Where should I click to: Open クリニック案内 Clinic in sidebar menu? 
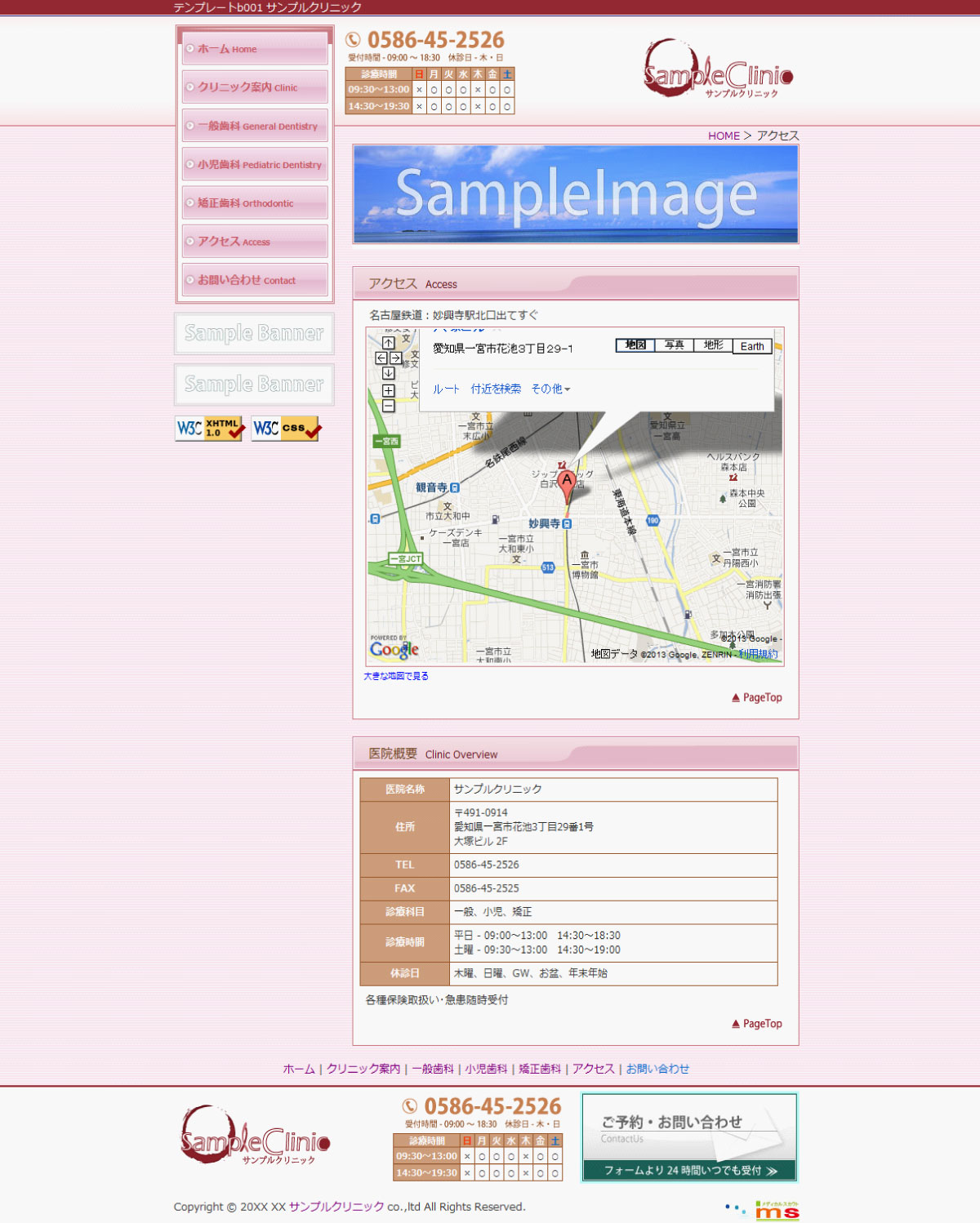(255, 87)
